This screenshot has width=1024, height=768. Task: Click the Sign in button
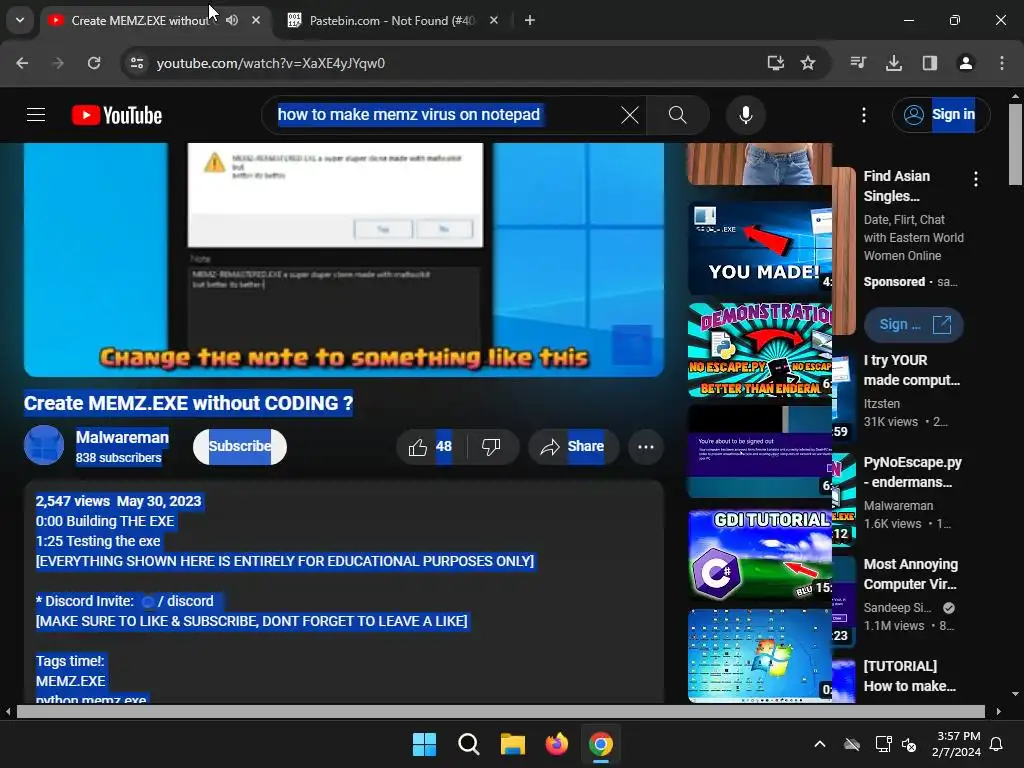click(x=941, y=115)
